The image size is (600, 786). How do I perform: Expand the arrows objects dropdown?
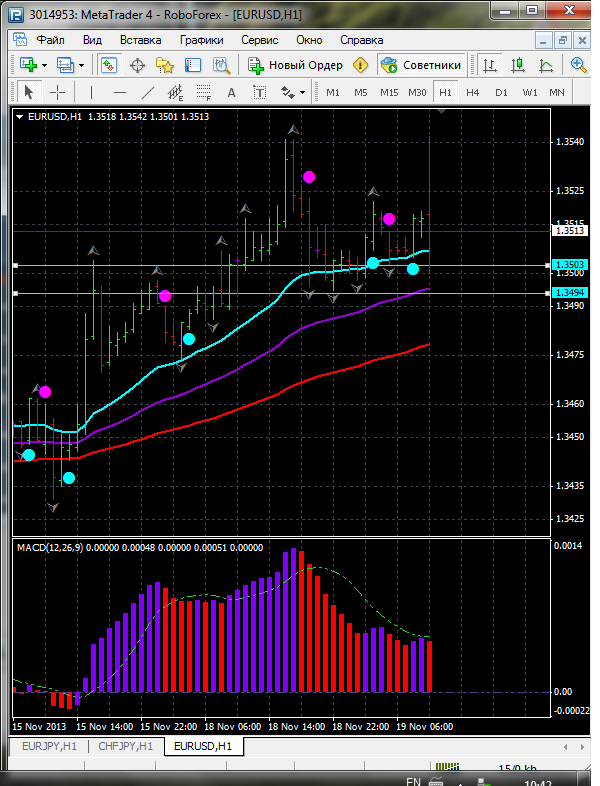click(x=302, y=93)
